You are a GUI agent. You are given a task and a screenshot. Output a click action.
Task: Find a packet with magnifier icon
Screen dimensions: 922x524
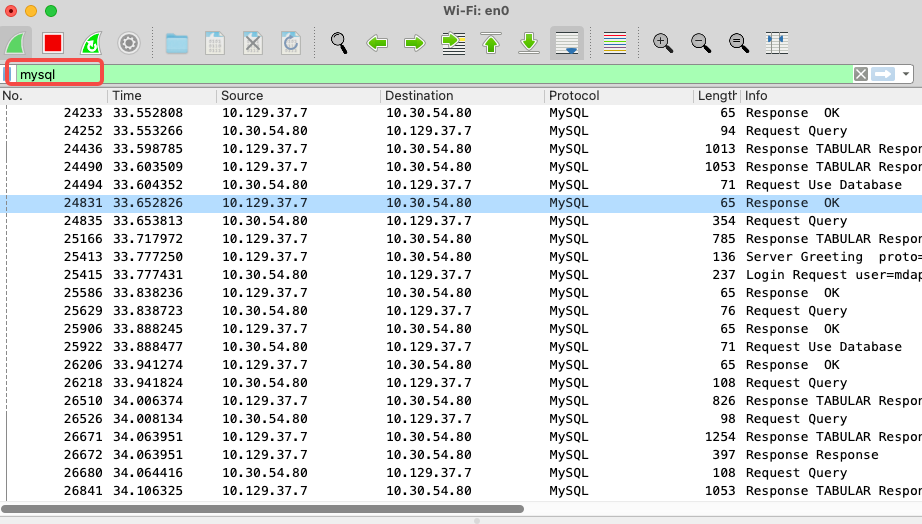click(x=339, y=43)
